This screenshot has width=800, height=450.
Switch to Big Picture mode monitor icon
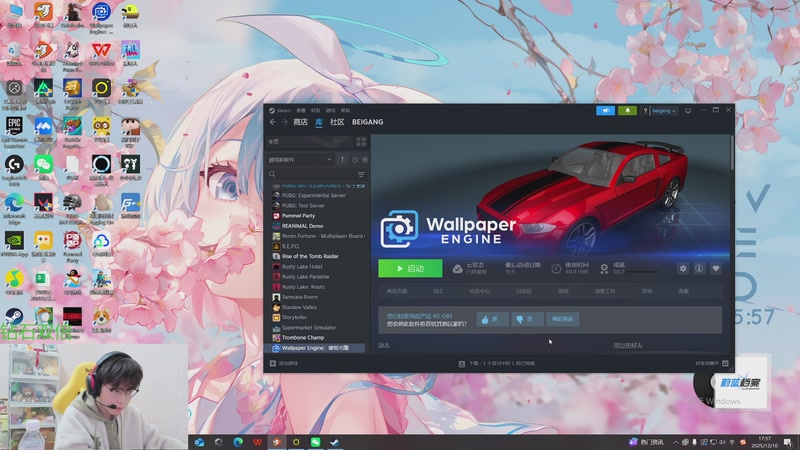[x=688, y=111]
